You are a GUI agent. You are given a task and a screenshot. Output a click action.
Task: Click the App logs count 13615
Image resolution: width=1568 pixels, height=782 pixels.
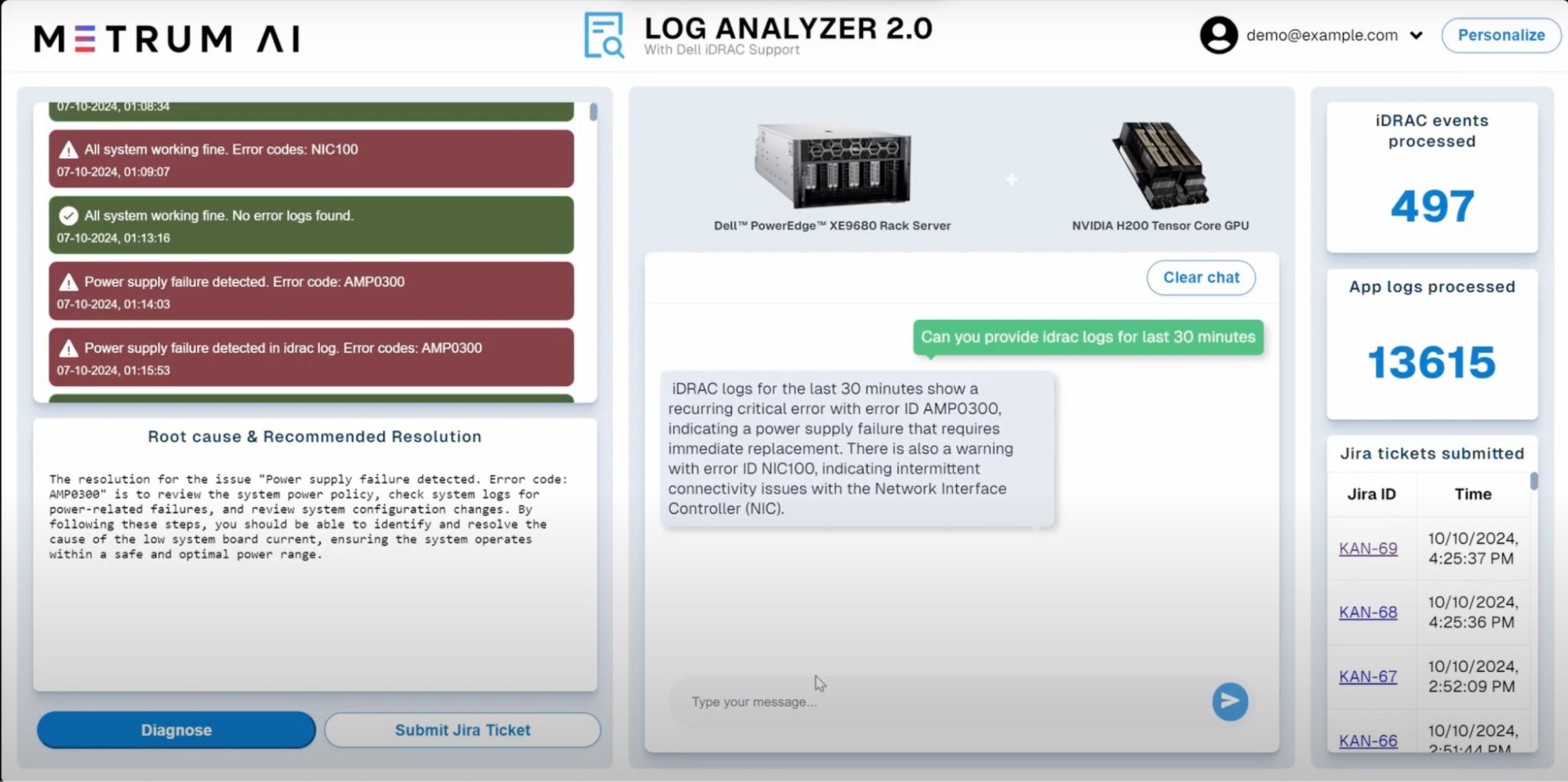tap(1432, 363)
